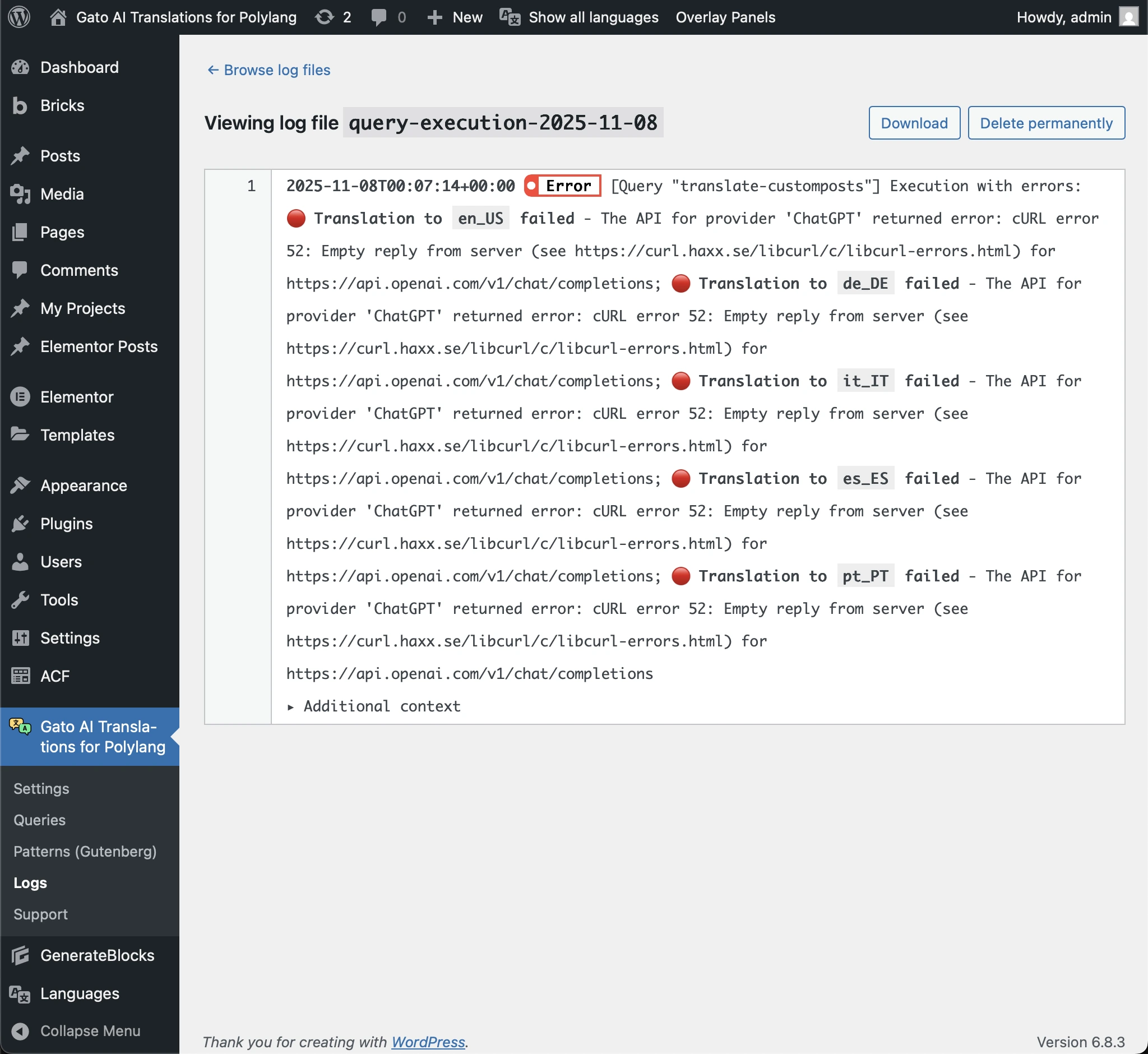
Task: Open the Show all languages switcher
Action: [x=579, y=17]
